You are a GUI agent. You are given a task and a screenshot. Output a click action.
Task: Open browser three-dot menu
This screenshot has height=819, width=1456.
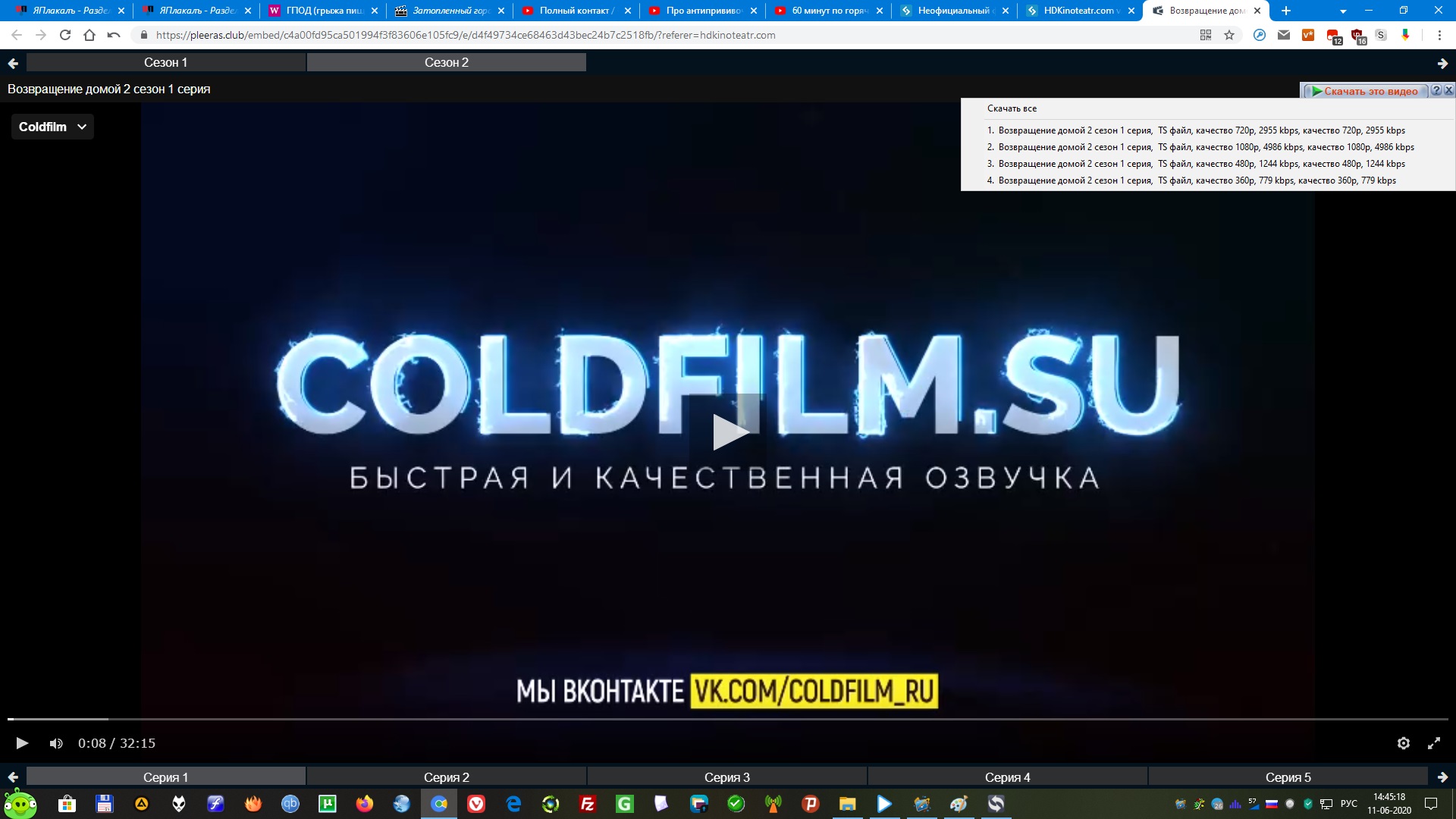coord(1439,35)
